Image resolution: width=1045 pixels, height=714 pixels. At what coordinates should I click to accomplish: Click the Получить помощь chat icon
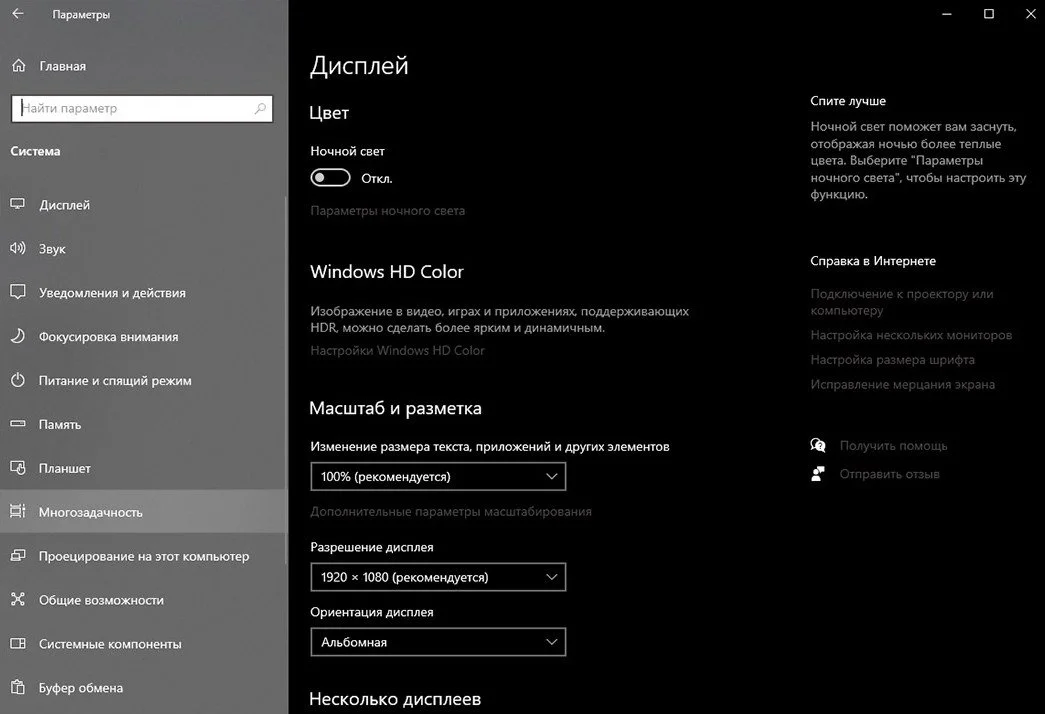[818, 445]
